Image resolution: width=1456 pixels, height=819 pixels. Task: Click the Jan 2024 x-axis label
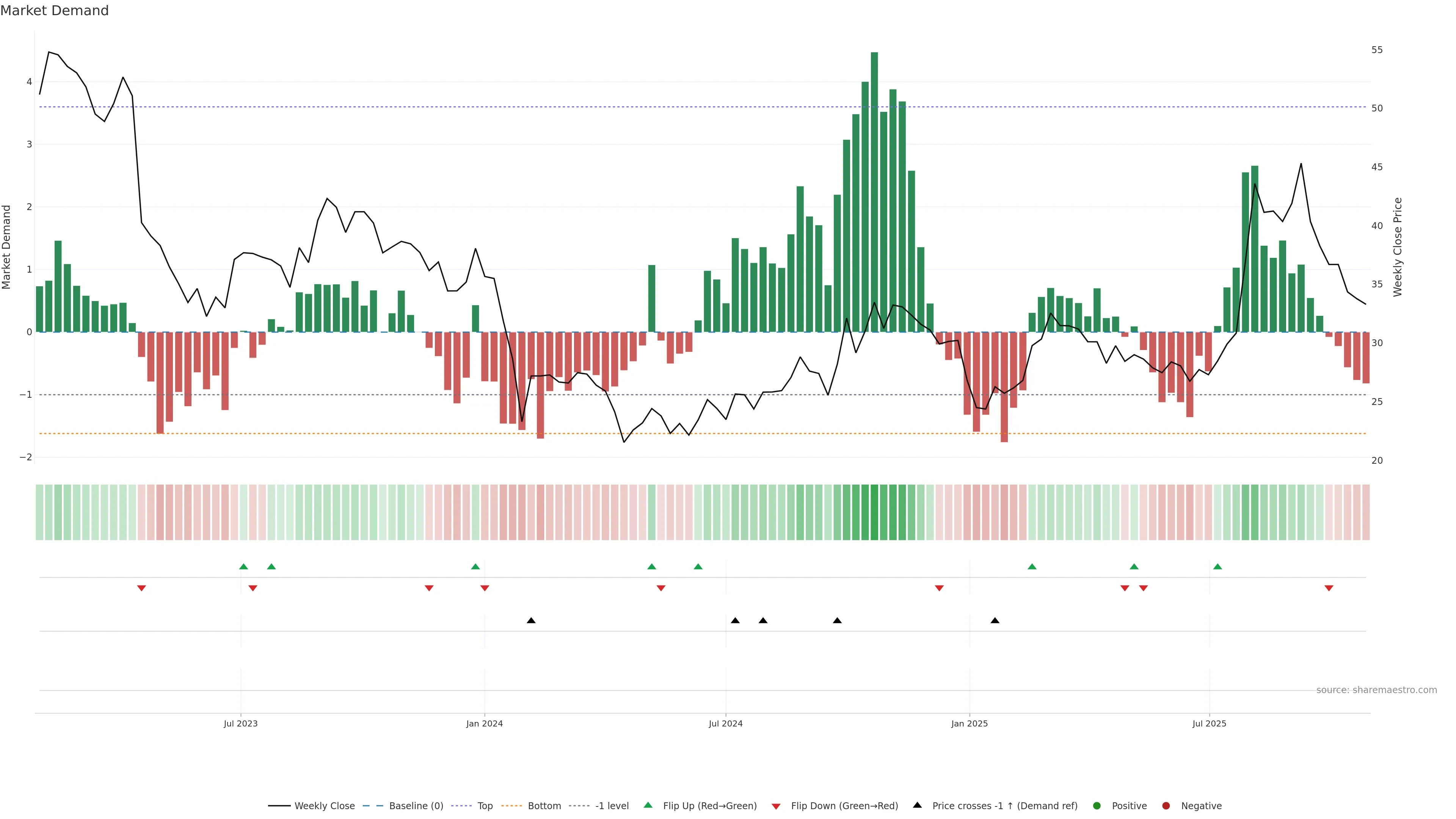click(485, 723)
